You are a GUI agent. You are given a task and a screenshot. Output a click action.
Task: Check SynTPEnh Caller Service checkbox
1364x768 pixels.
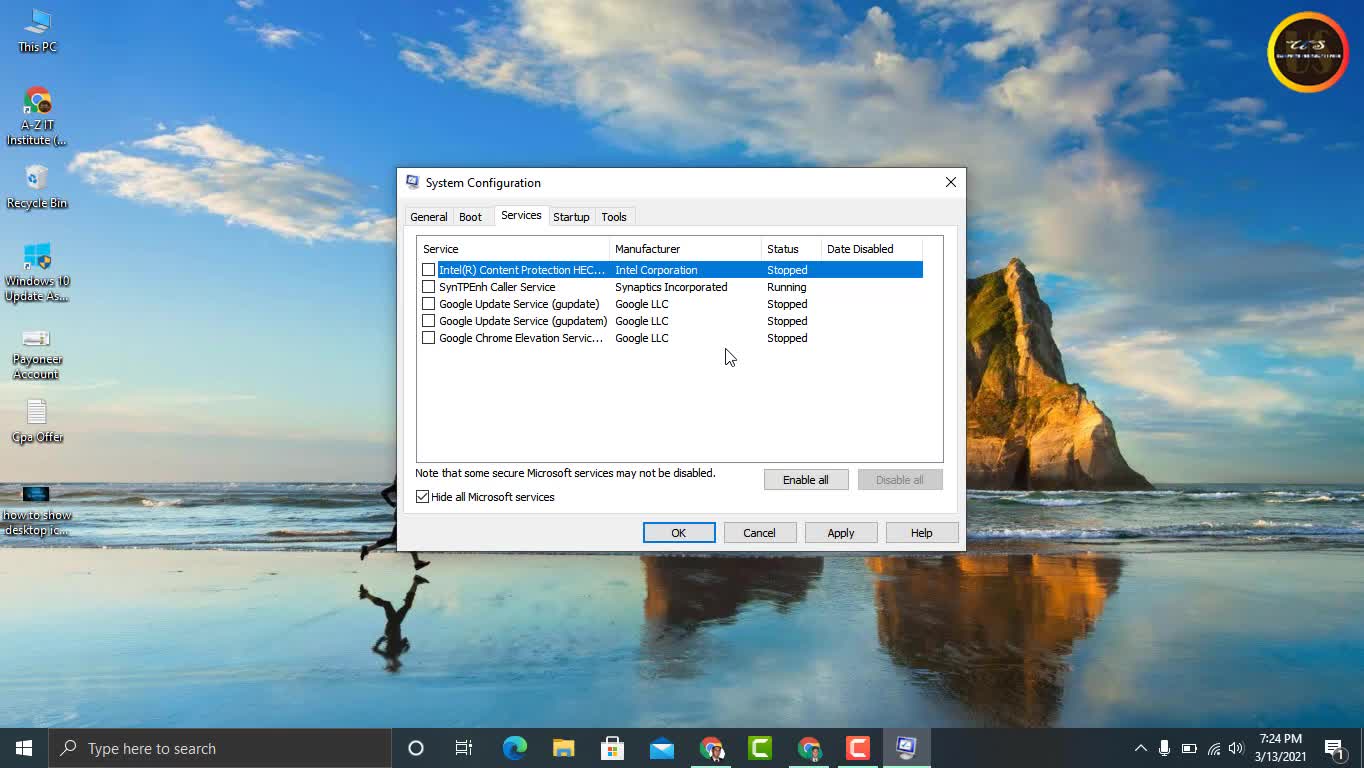point(428,287)
